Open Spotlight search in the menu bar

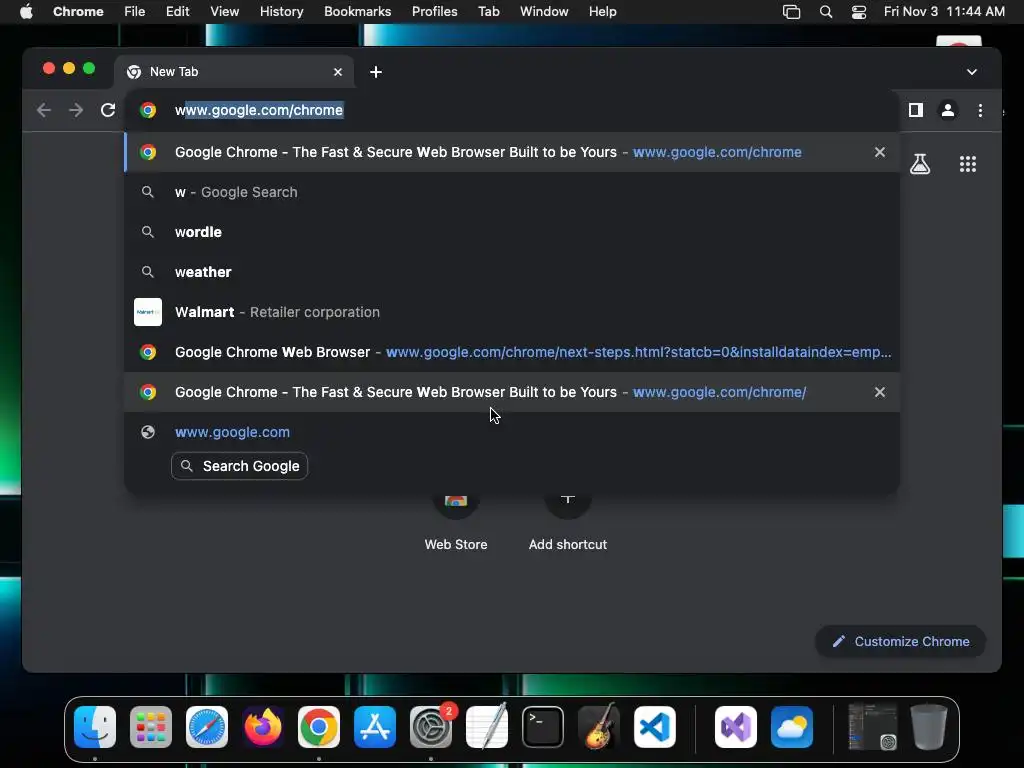[825, 12]
